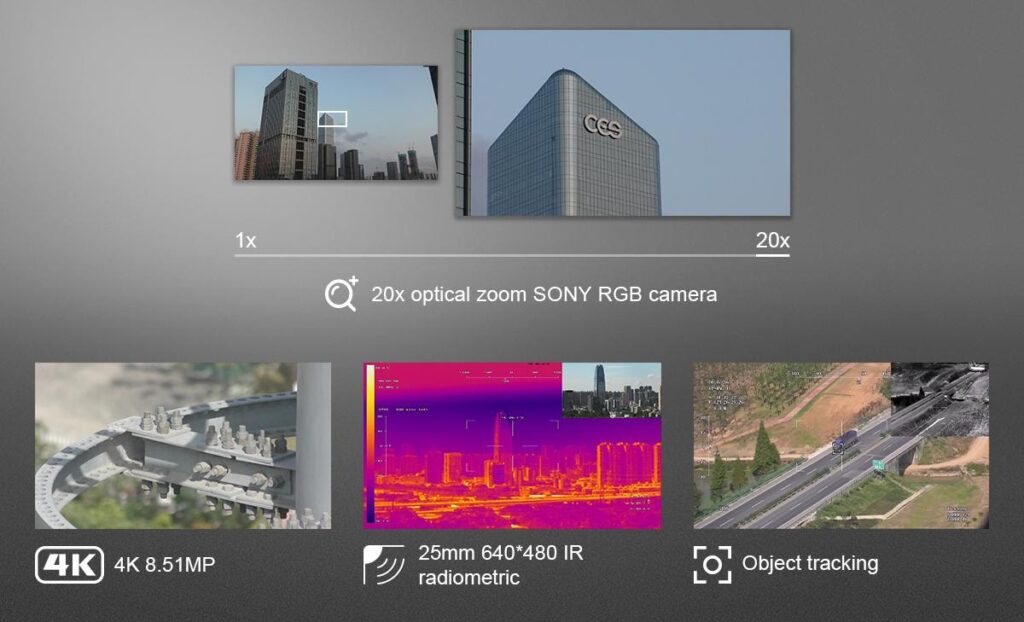Image resolution: width=1024 pixels, height=622 pixels.
Task: Click the object tracking target icon
Action: coord(711,565)
